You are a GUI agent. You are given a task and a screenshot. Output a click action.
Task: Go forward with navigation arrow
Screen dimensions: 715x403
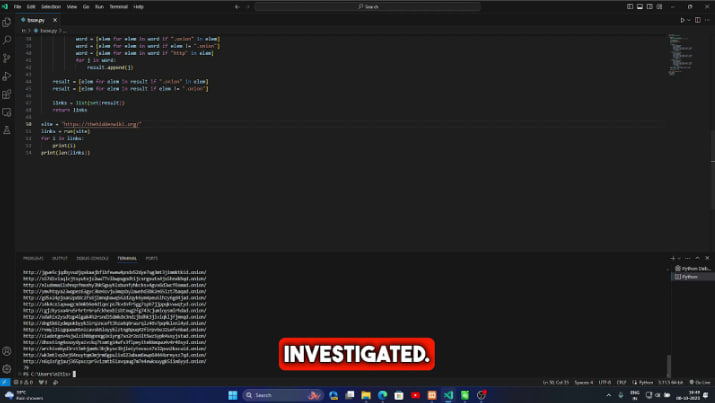(248, 6)
